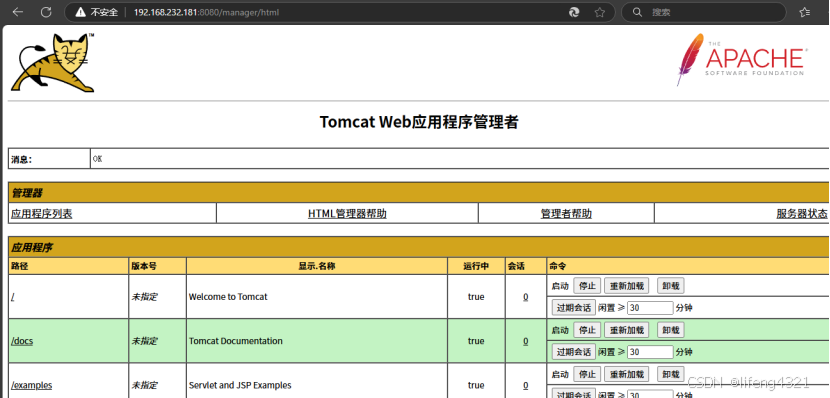Reload the page with refresh icon

tap(46, 12)
